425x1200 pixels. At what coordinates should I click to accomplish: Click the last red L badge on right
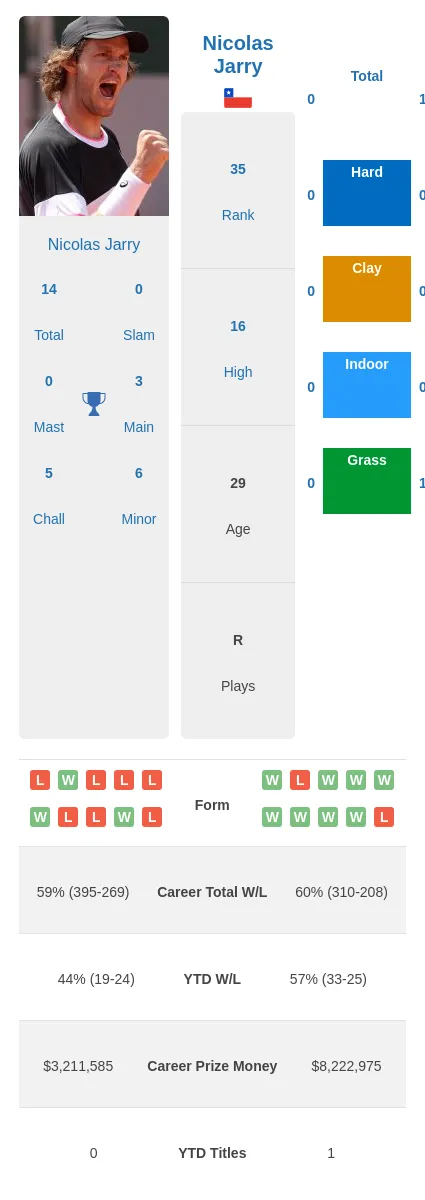[x=384, y=817]
